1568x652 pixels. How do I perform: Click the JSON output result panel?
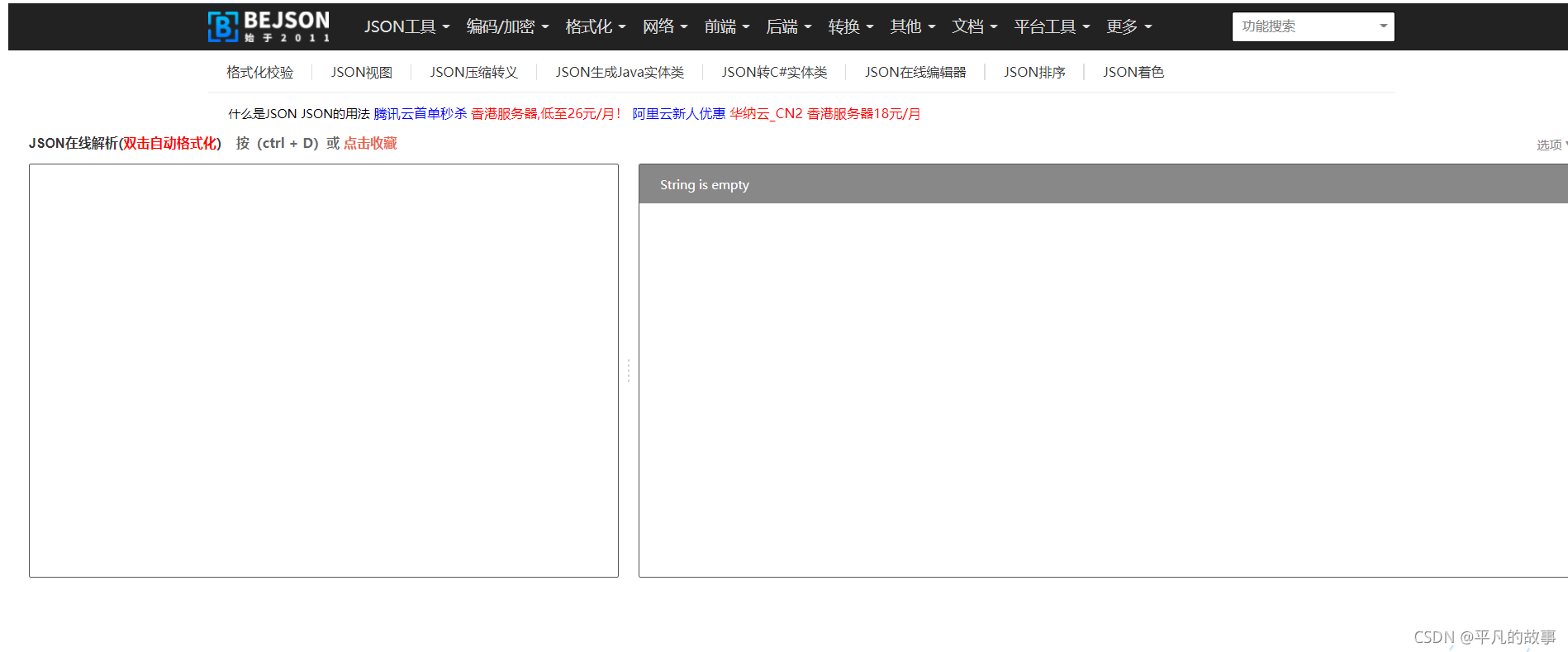coord(1103,390)
